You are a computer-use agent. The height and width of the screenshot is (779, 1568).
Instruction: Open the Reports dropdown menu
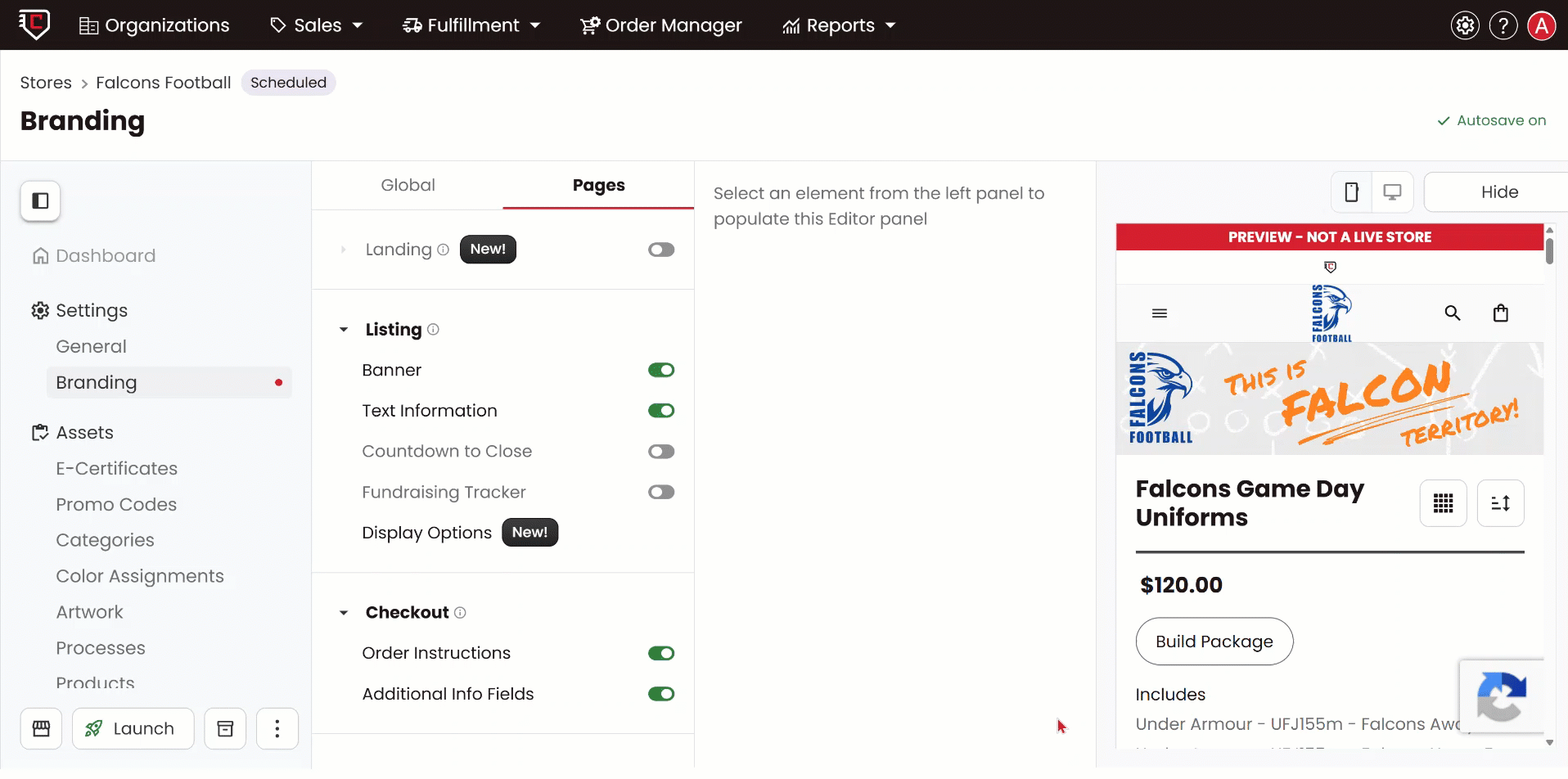pos(839,25)
